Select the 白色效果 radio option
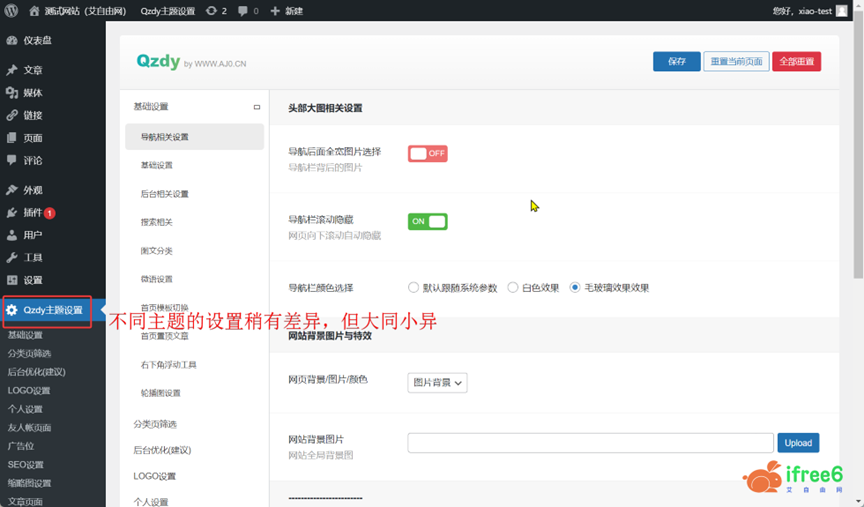This screenshot has width=864, height=507. [513, 288]
